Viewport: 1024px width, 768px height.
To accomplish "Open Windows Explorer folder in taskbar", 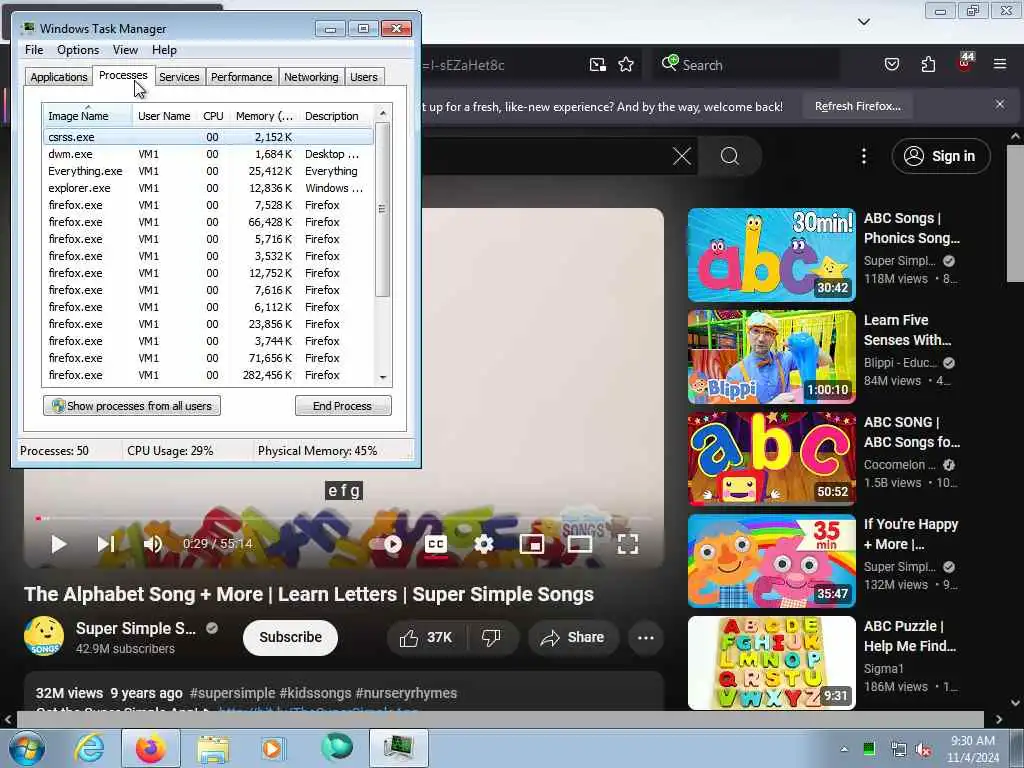I will tap(213, 748).
